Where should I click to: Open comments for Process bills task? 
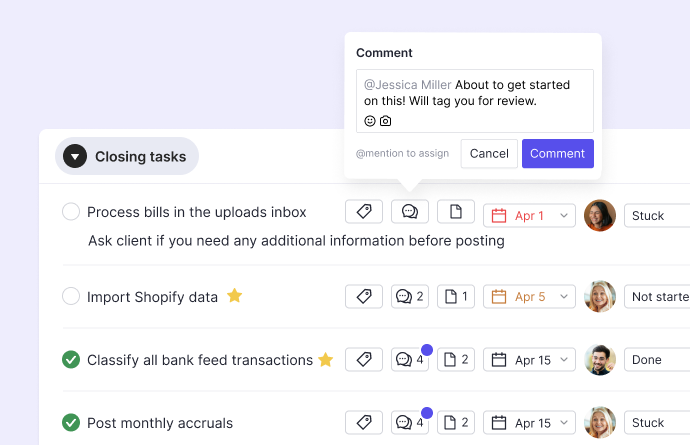pyautogui.click(x=410, y=212)
